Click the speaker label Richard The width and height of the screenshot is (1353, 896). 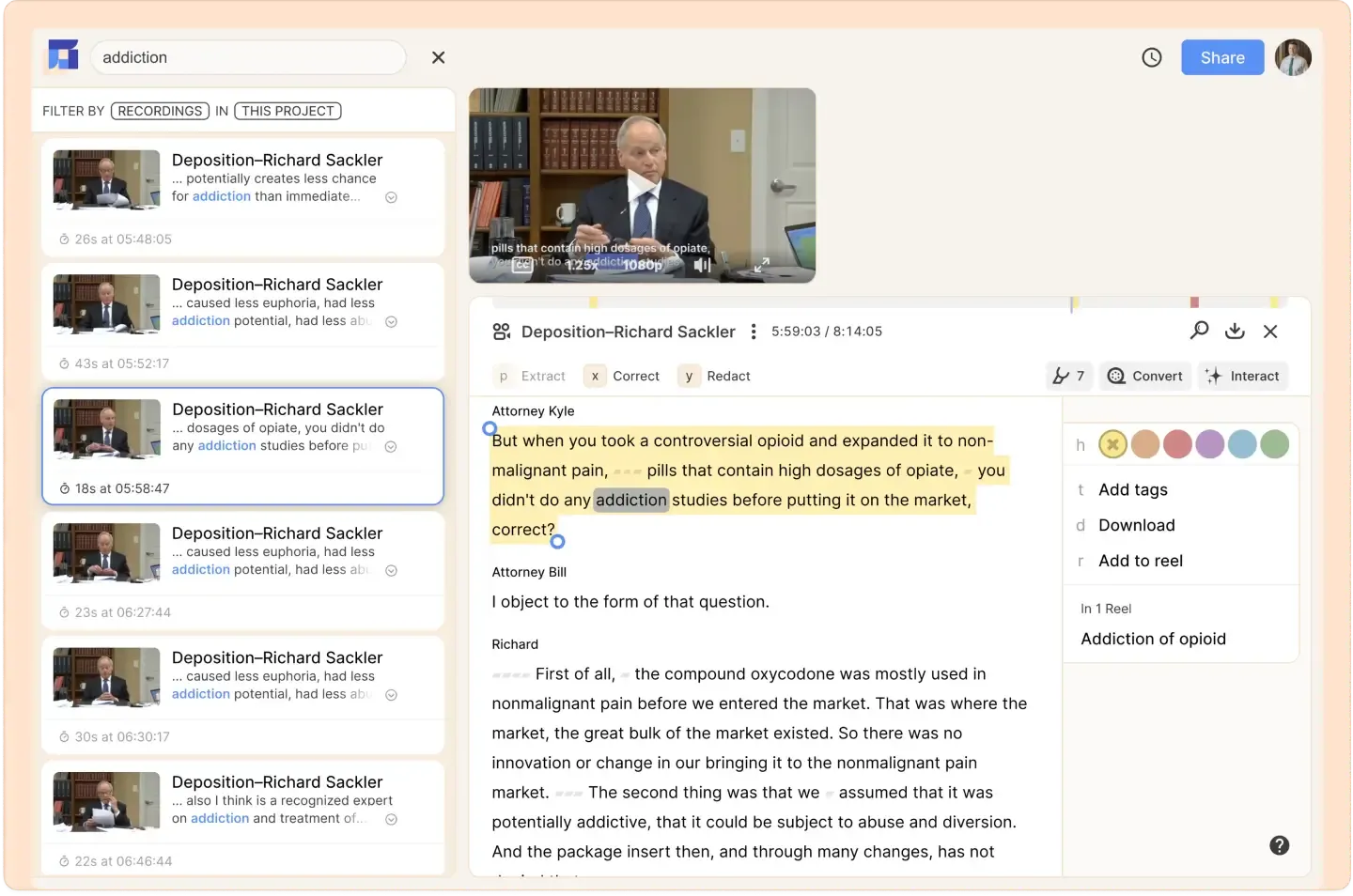tap(515, 644)
